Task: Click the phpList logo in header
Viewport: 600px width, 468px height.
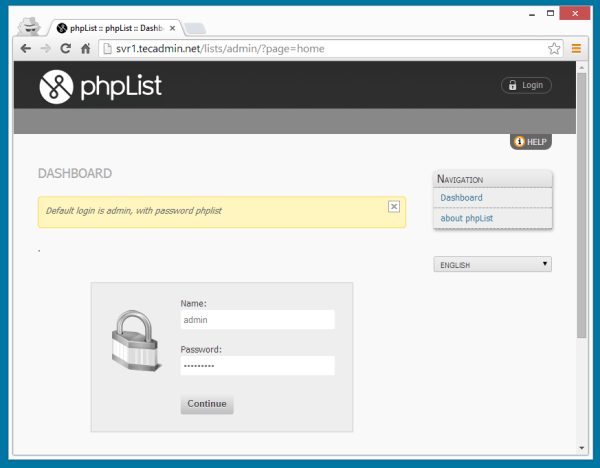Action: coord(100,86)
